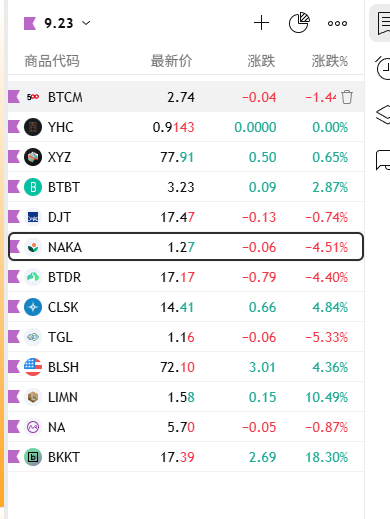Open the watchlist panel icon in right sidebar
The height and width of the screenshot is (519, 390).
(383, 23)
